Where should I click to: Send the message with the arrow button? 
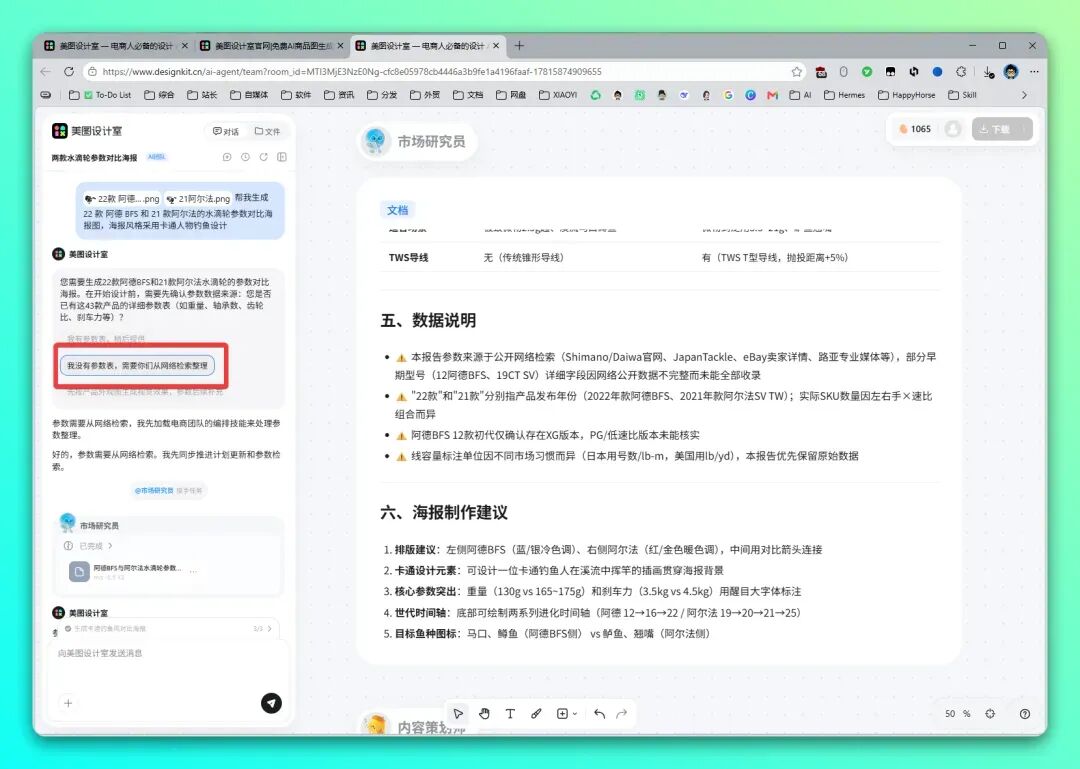[271, 703]
